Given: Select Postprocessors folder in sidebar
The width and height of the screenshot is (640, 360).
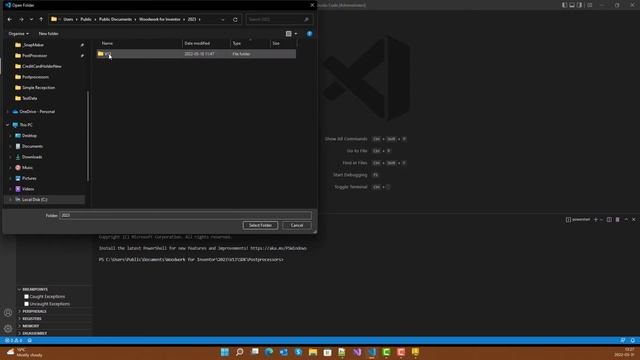Looking at the screenshot, I should coord(35,77).
